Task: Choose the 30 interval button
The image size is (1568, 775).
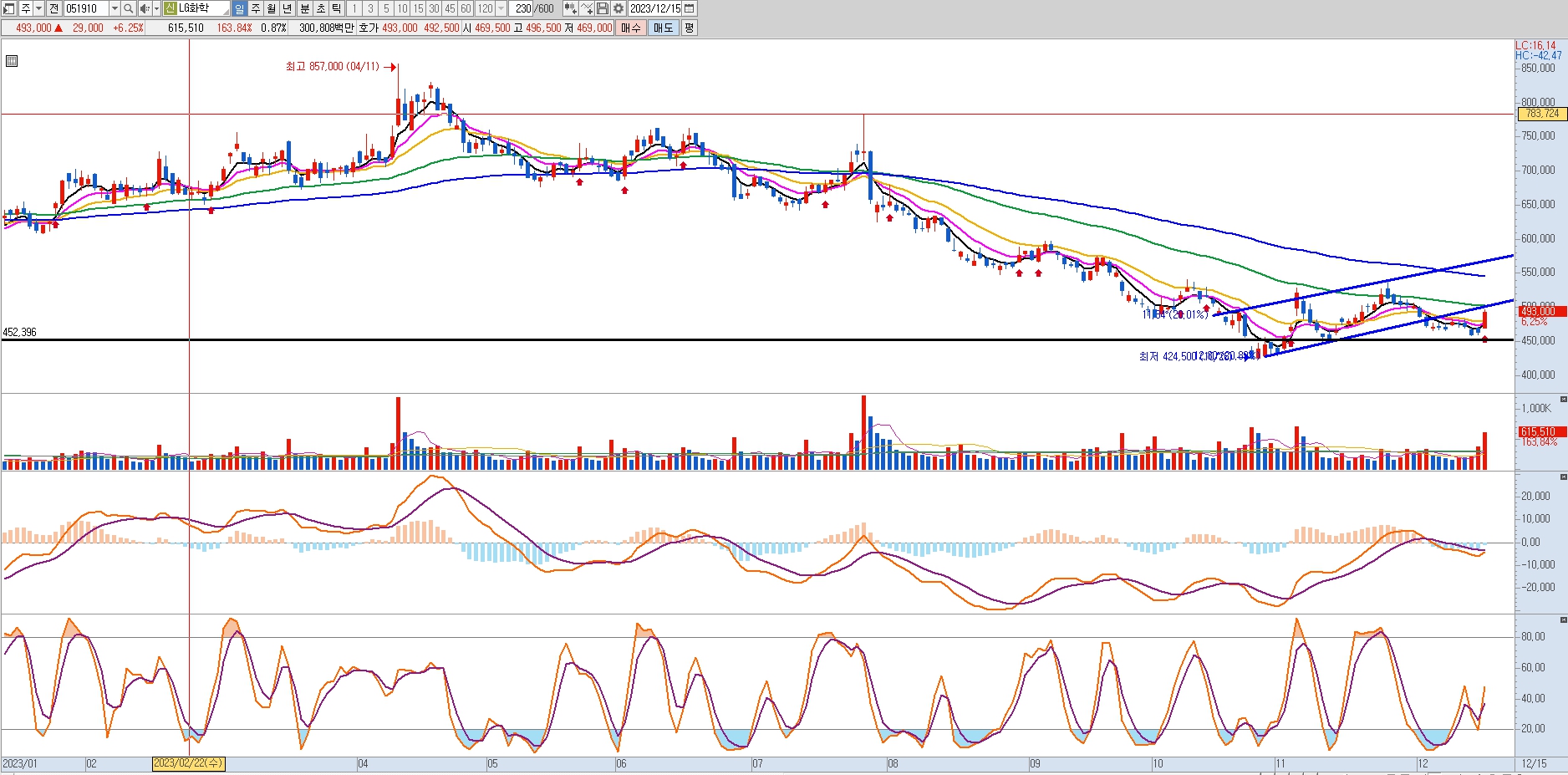Action: (434, 8)
